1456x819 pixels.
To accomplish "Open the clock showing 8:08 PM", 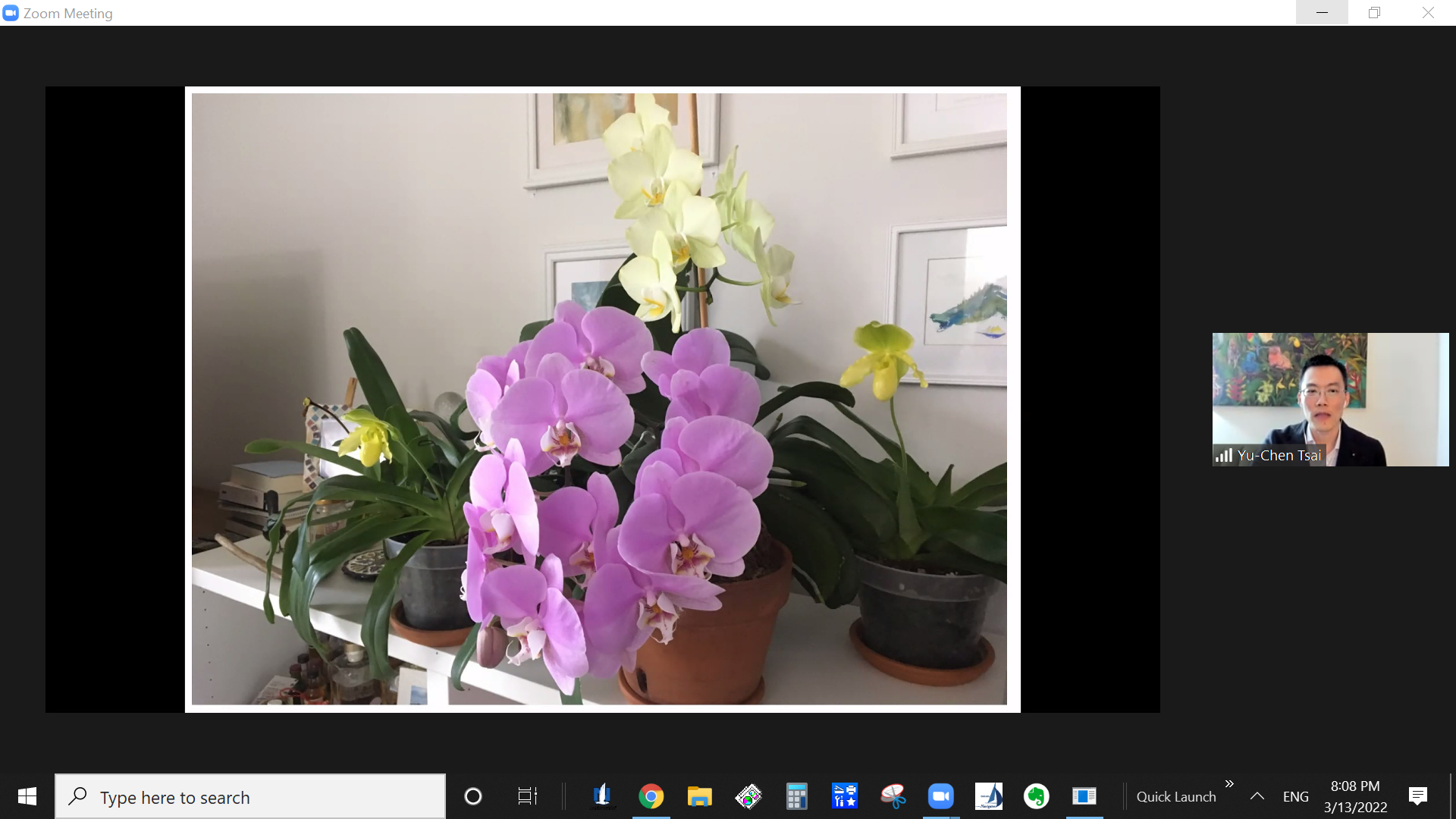I will pos(1355,797).
